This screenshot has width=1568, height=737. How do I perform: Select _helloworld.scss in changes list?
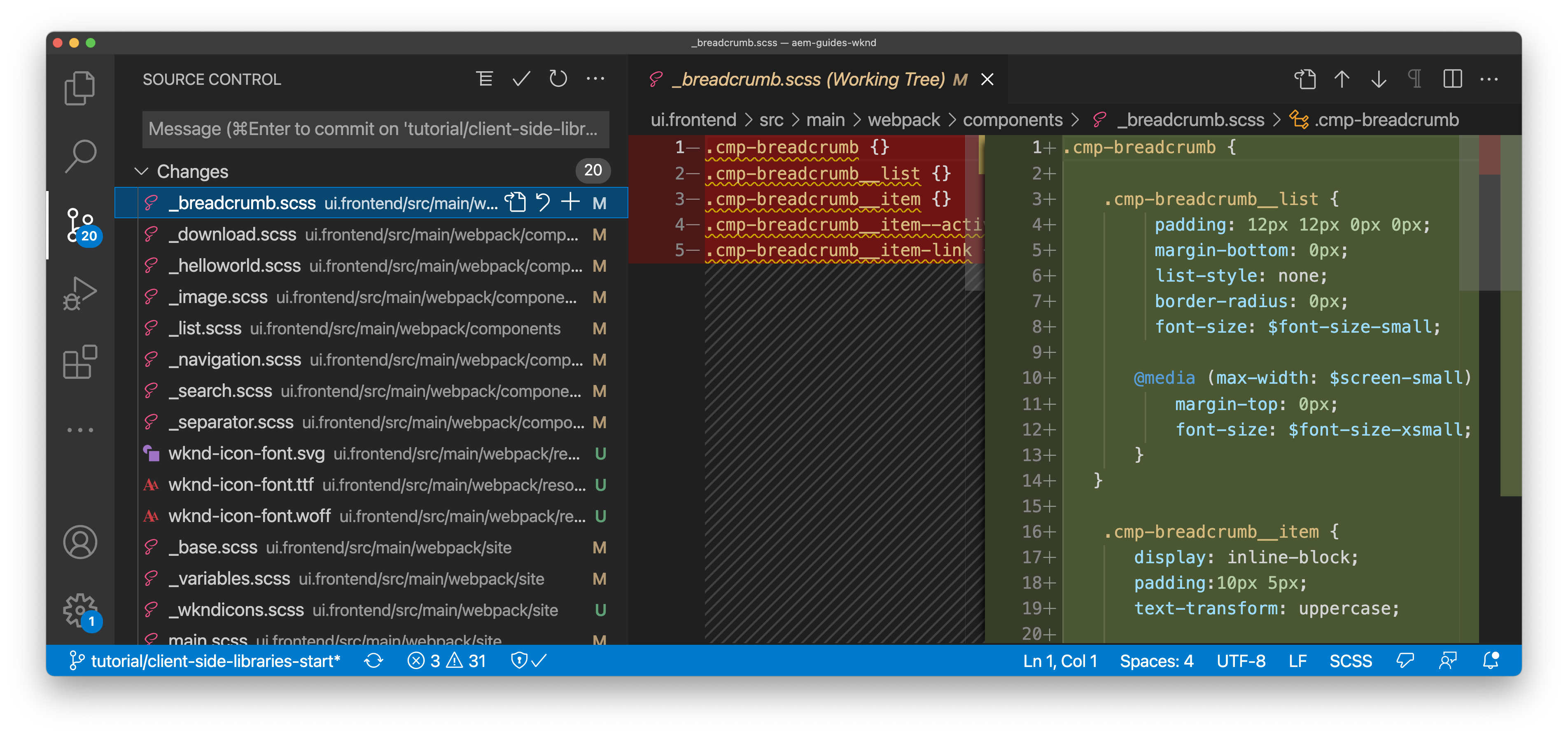pos(371,266)
